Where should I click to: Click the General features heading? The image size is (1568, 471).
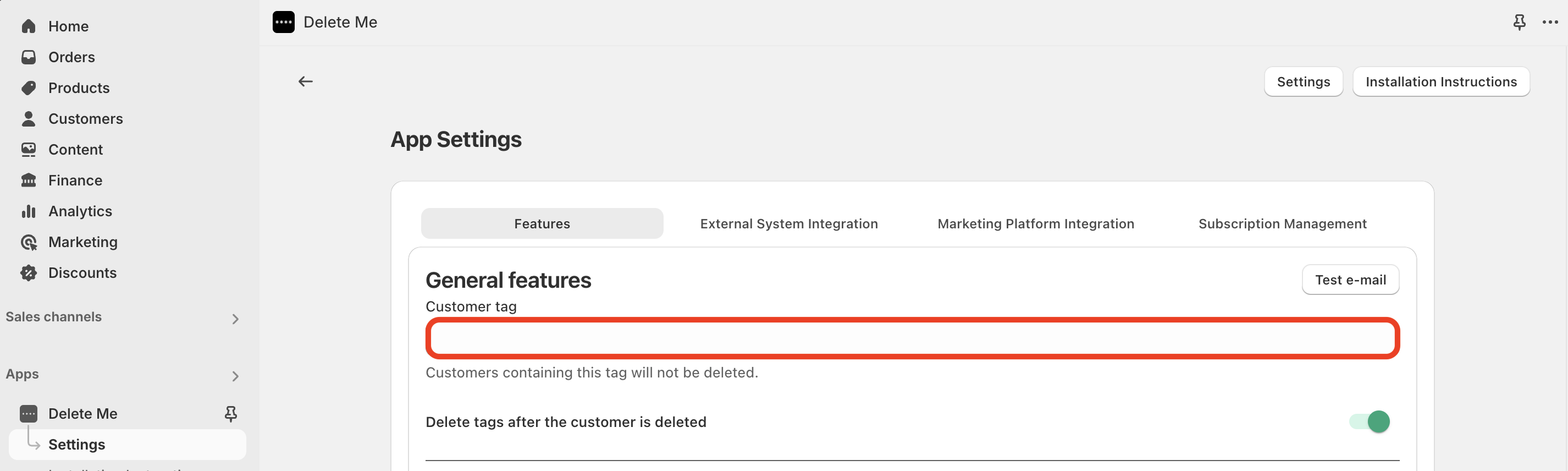[x=508, y=280]
